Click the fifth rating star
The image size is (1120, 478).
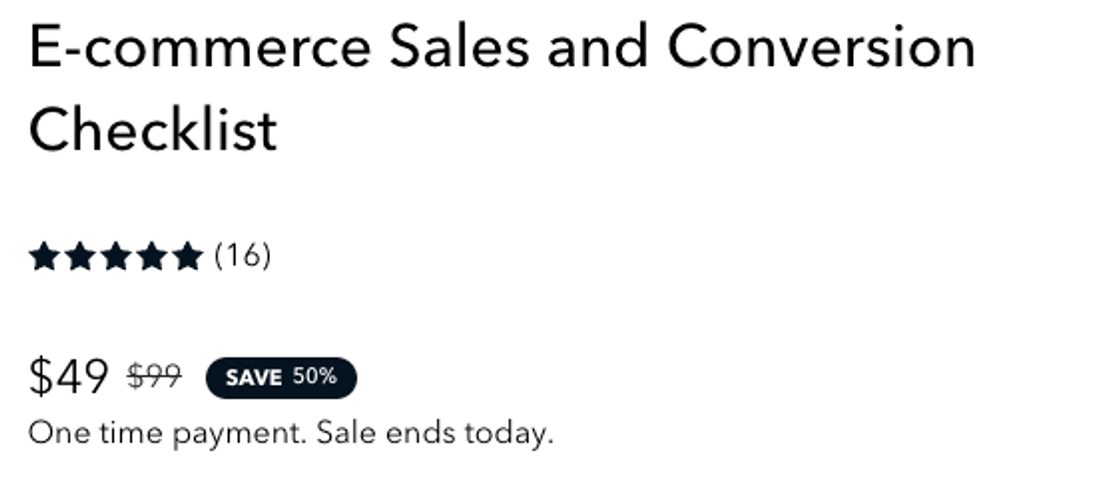[x=188, y=256]
